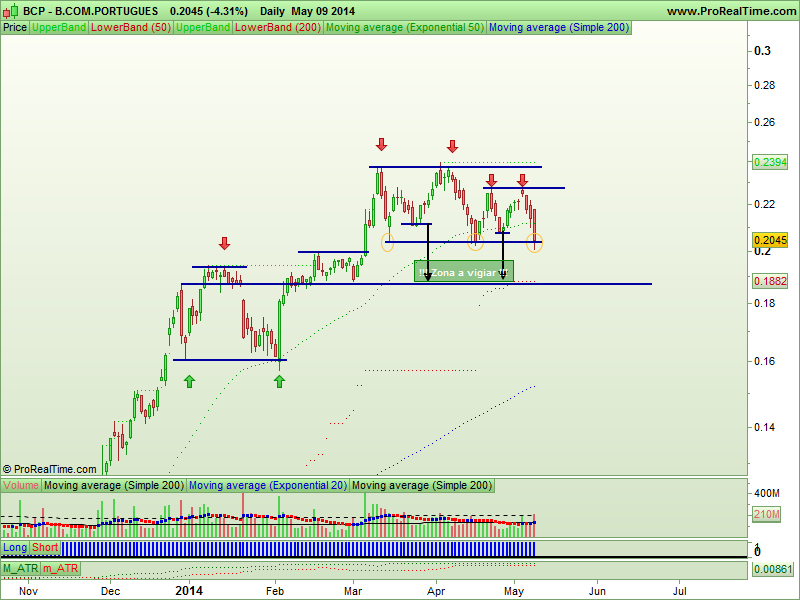Open Moving average (Exponential 50) label
Image resolution: width=800 pixels, height=600 pixels.
click(x=405, y=28)
